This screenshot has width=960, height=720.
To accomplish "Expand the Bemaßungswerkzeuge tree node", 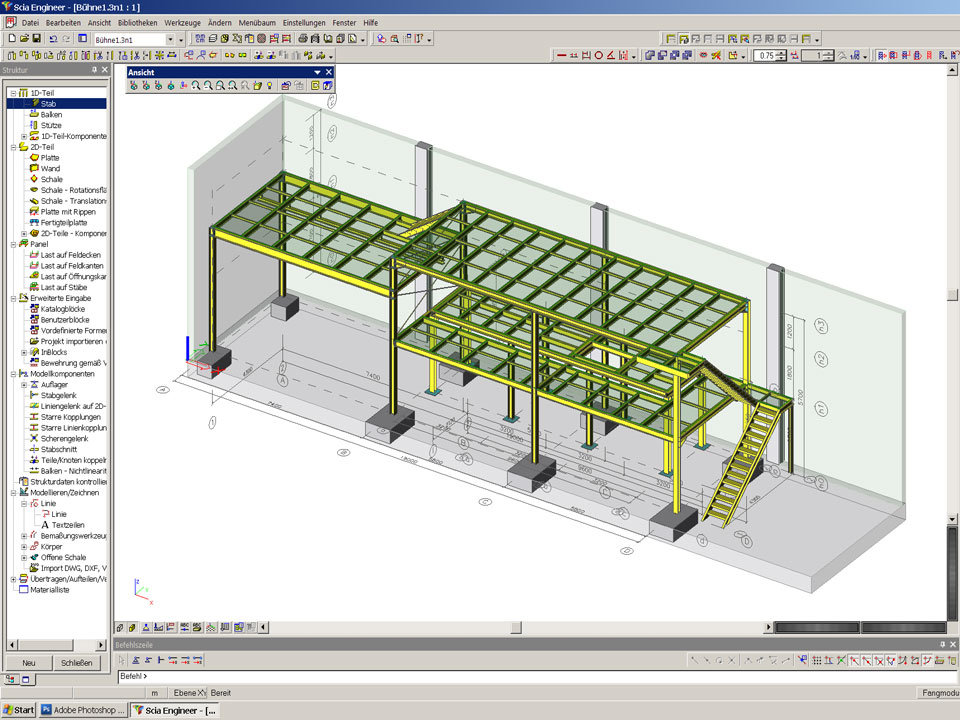I will coord(24,535).
